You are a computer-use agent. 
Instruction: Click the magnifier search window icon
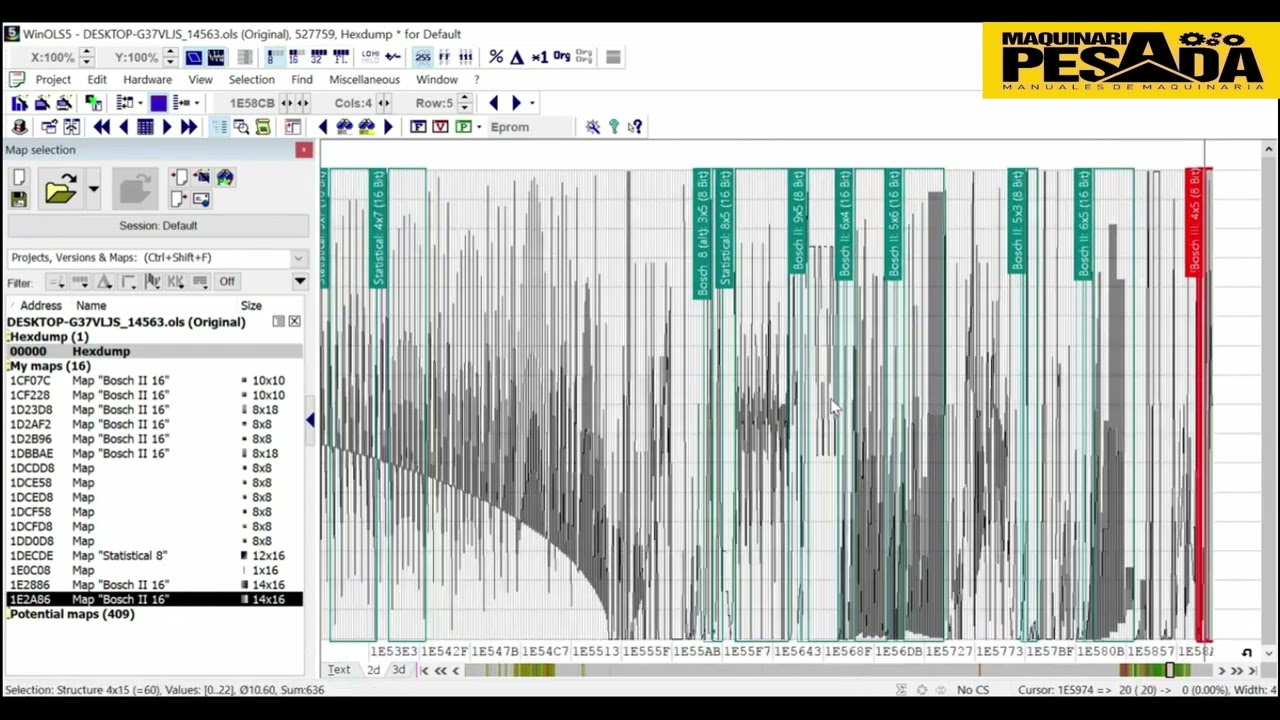coord(241,127)
